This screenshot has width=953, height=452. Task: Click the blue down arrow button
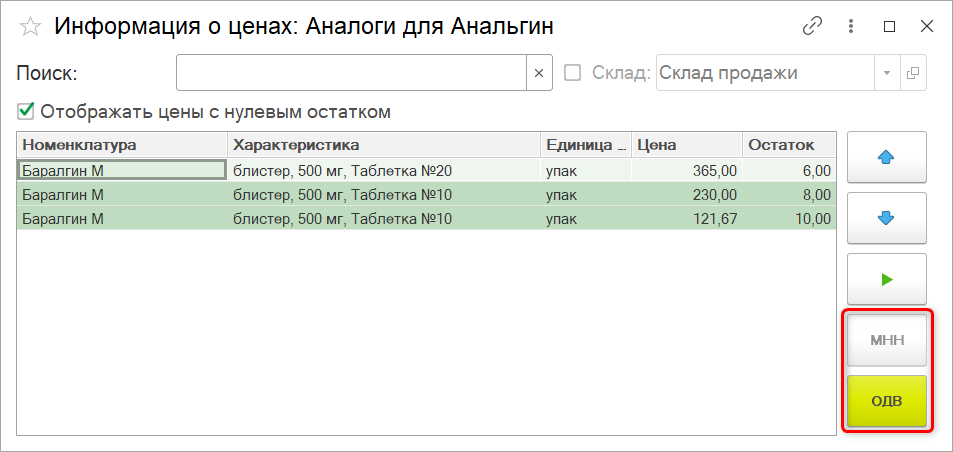(886, 218)
